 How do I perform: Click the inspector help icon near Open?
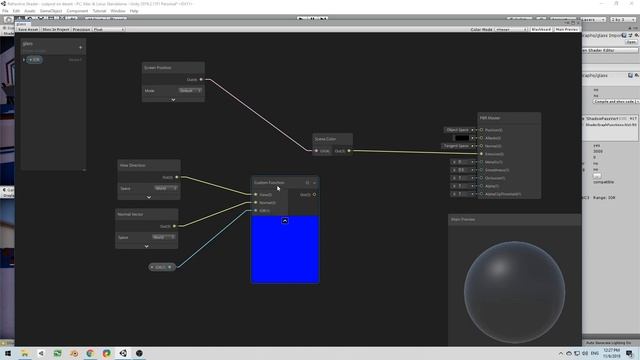624,36
